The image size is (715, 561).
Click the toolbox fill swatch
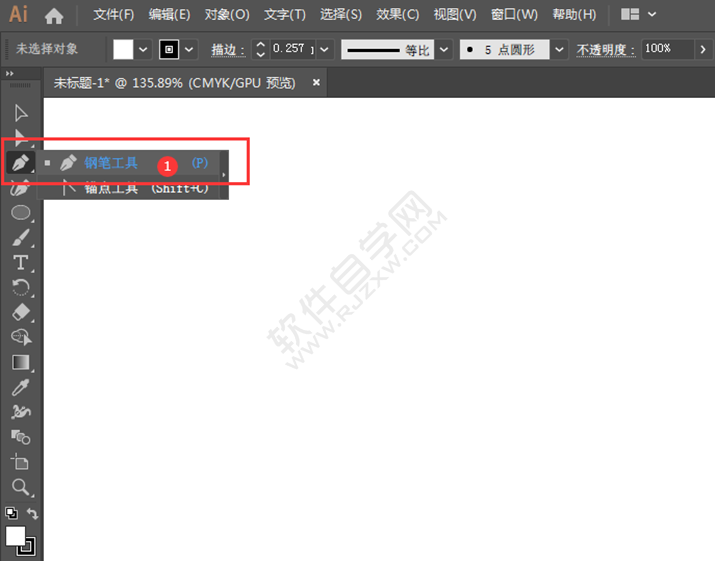pyautogui.click(x=15, y=536)
